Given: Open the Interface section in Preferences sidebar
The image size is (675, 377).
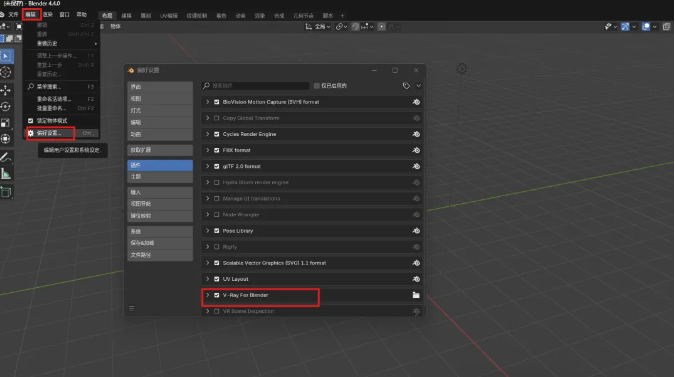Looking at the screenshot, I should [x=160, y=87].
